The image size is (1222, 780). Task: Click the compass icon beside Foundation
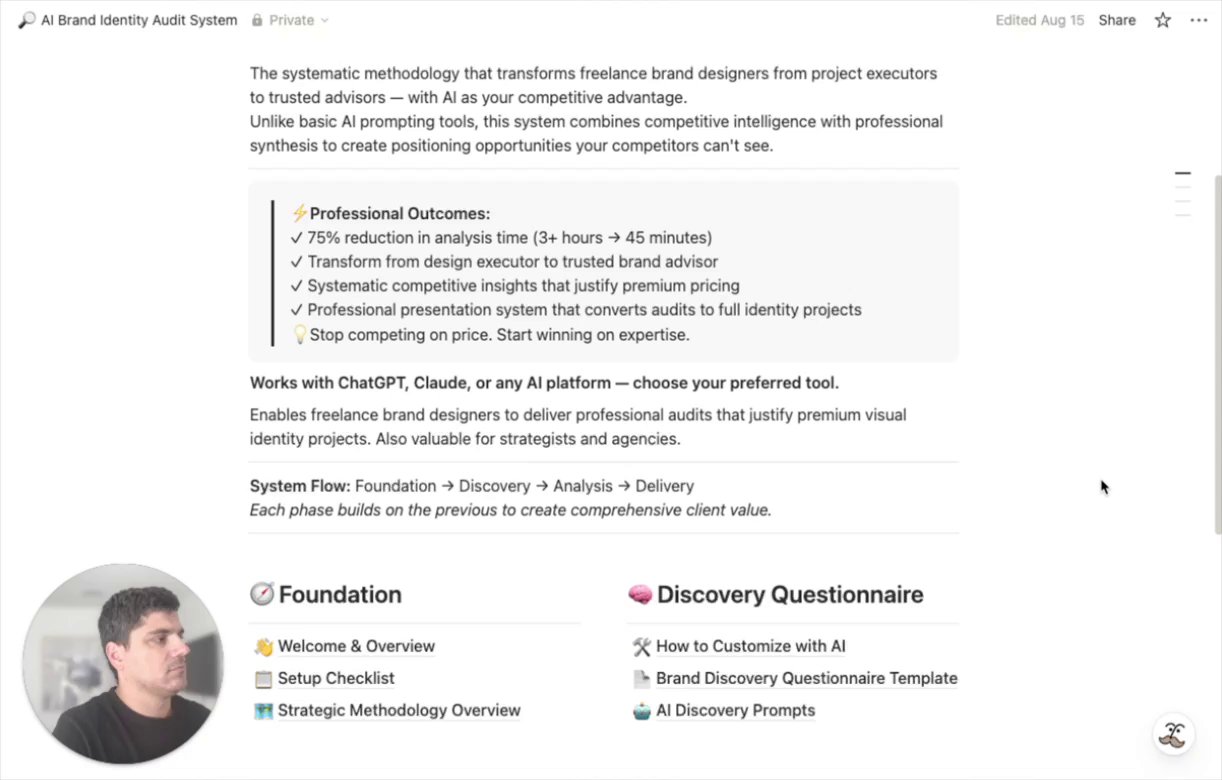[x=262, y=594]
